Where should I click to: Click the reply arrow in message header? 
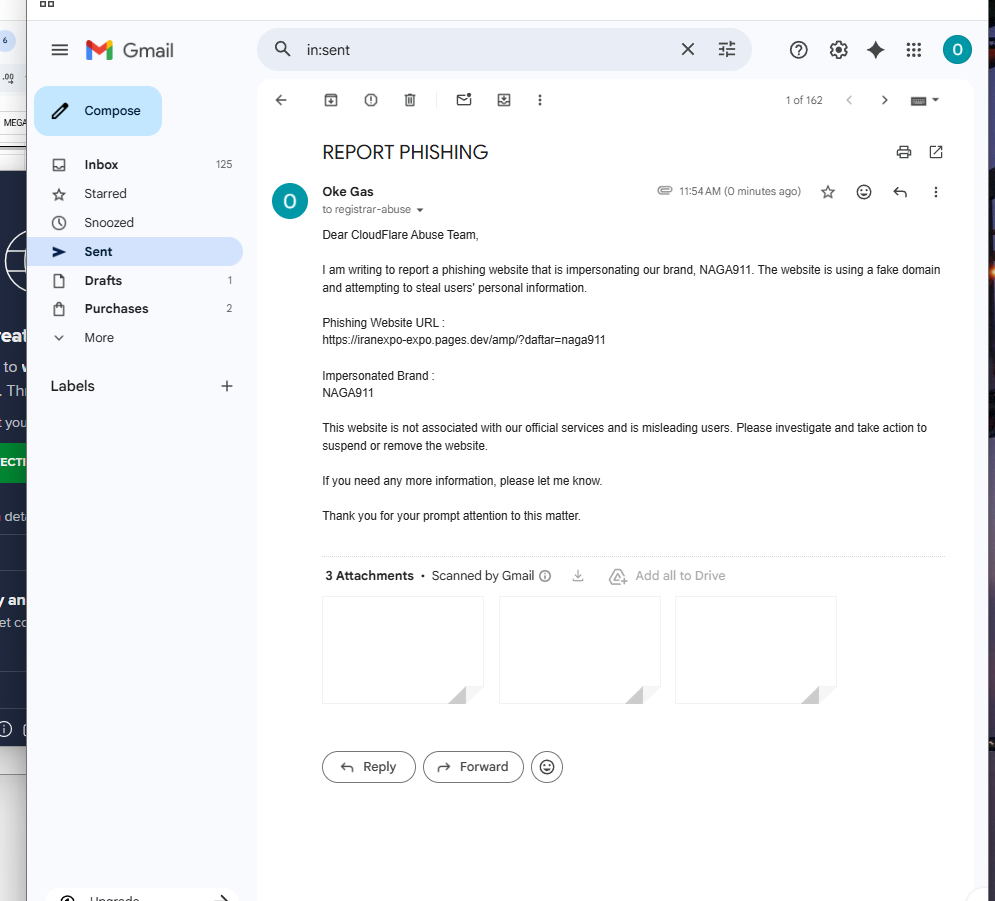(x=900, y=192)
